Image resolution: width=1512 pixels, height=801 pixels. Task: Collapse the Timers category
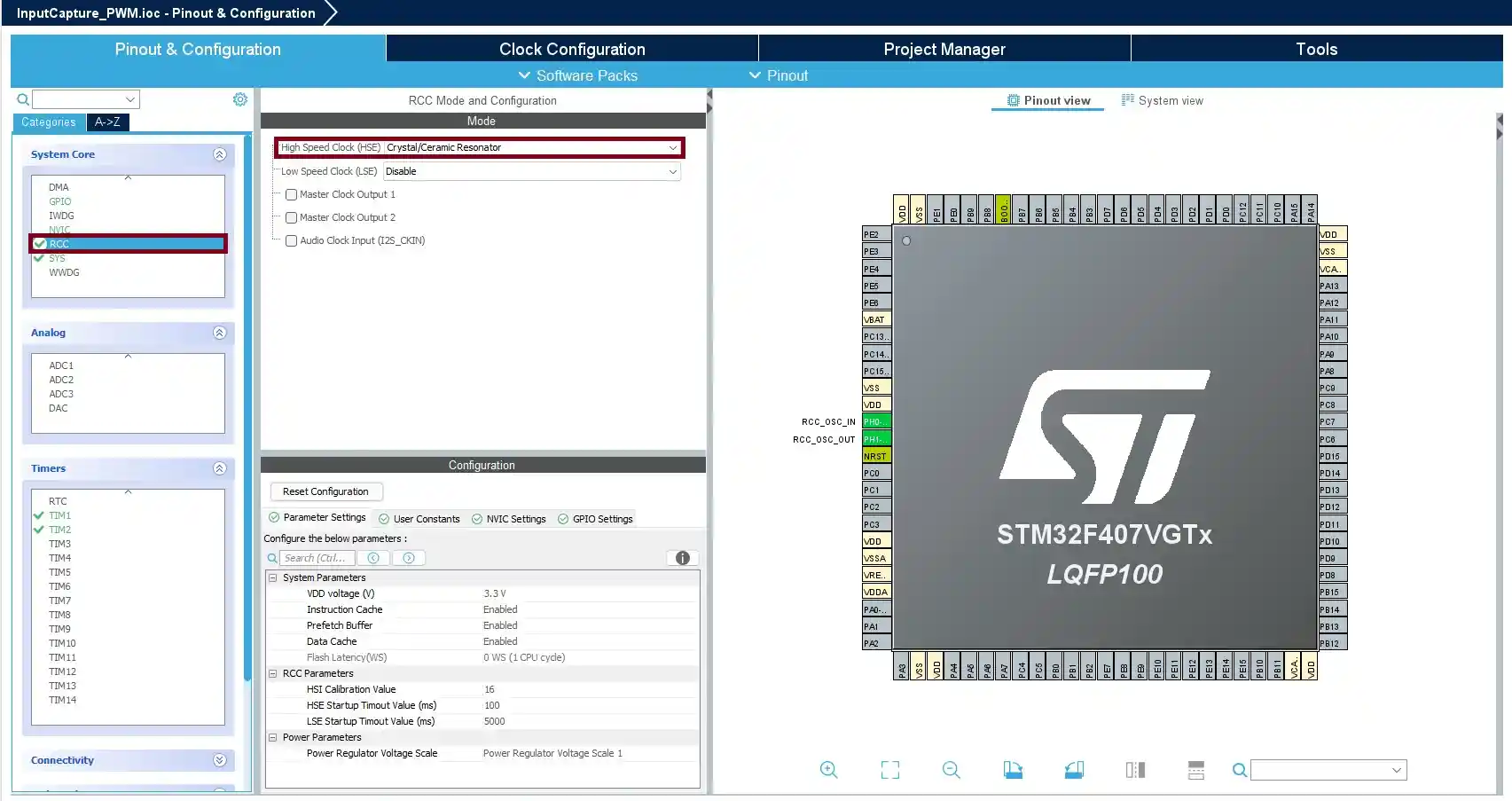[219, 468]
